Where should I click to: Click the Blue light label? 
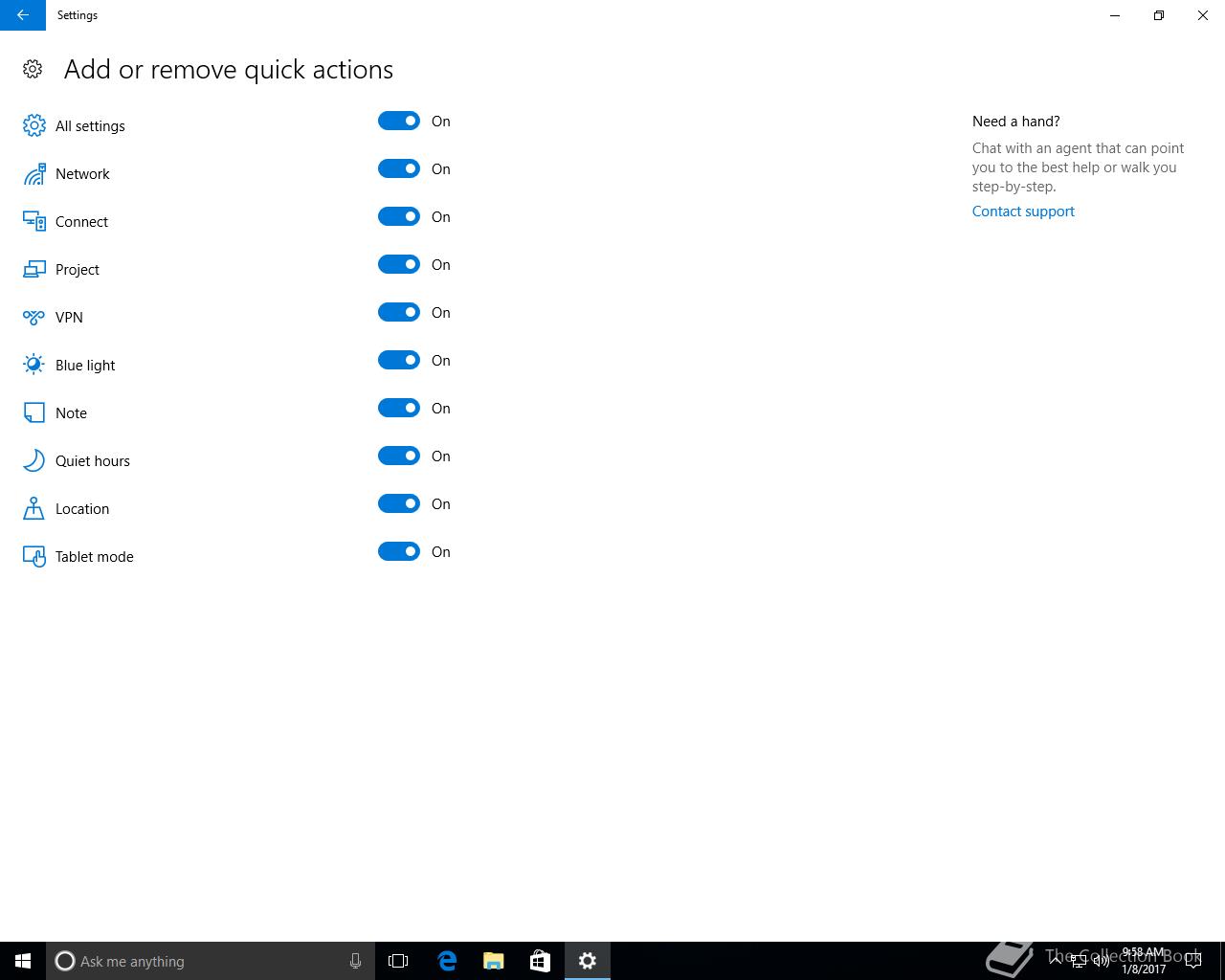click(x=85, y=366)
